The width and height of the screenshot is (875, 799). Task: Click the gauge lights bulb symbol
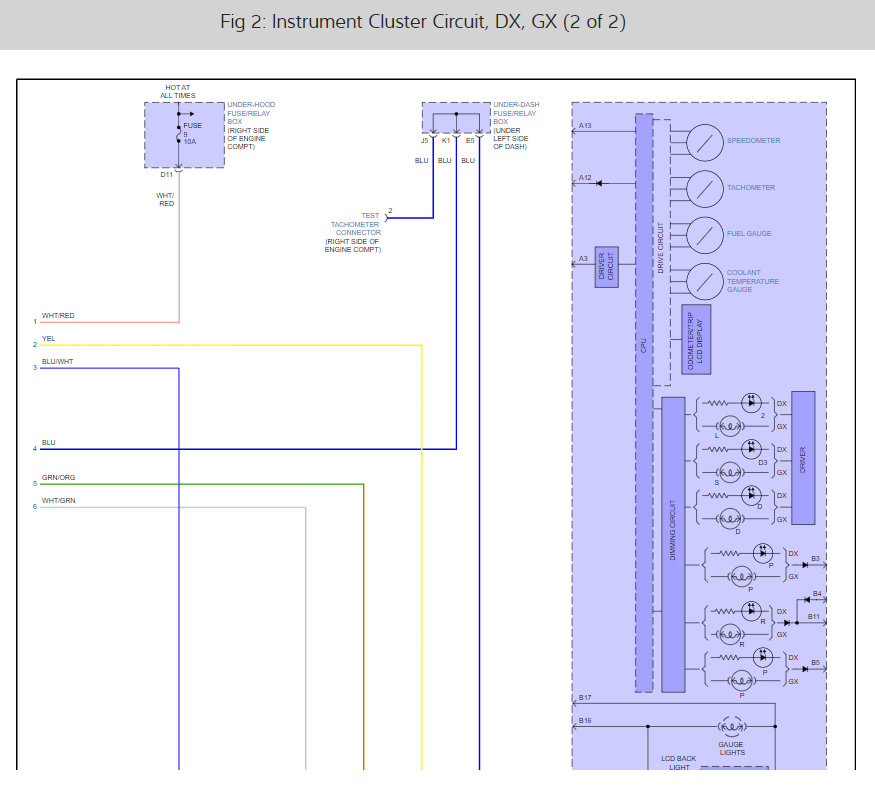point(730,727)
